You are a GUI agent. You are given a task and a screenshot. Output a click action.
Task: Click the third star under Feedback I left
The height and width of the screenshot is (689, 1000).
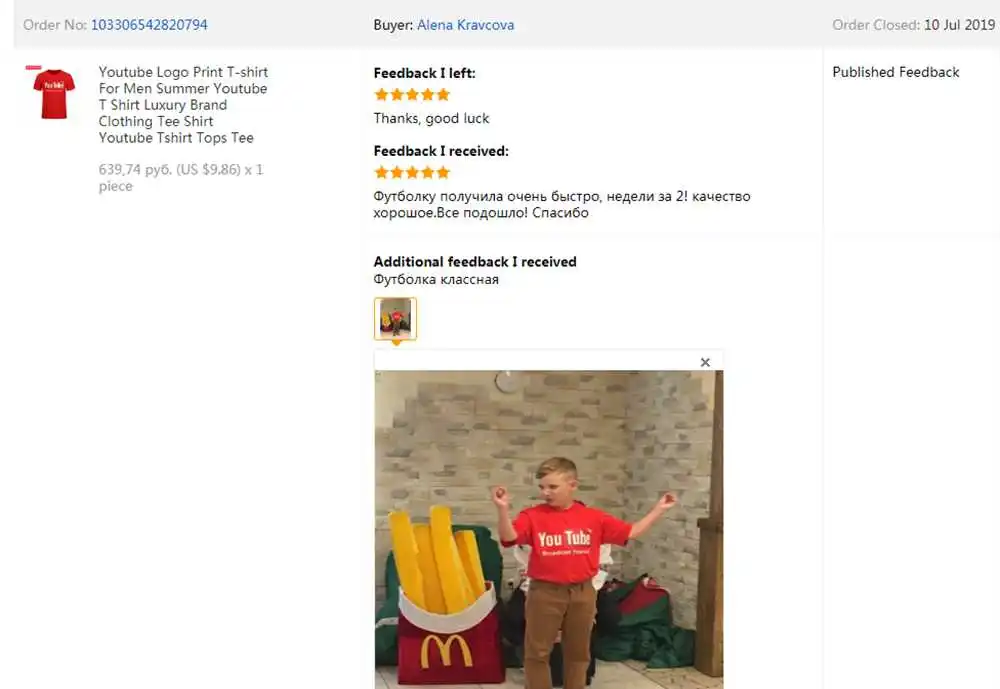click(x=412, y=95)
